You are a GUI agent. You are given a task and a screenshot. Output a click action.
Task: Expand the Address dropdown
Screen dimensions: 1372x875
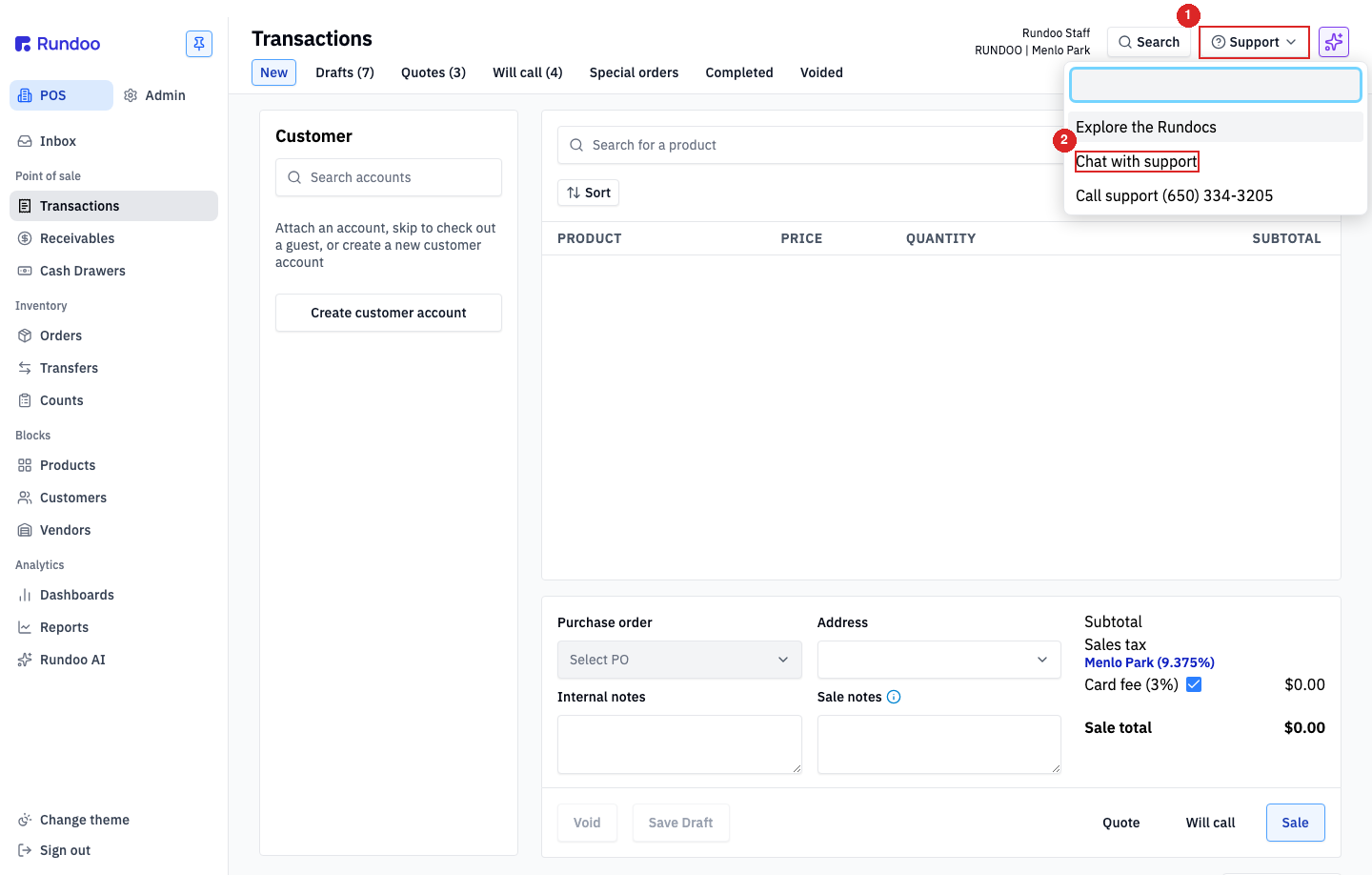939,660
